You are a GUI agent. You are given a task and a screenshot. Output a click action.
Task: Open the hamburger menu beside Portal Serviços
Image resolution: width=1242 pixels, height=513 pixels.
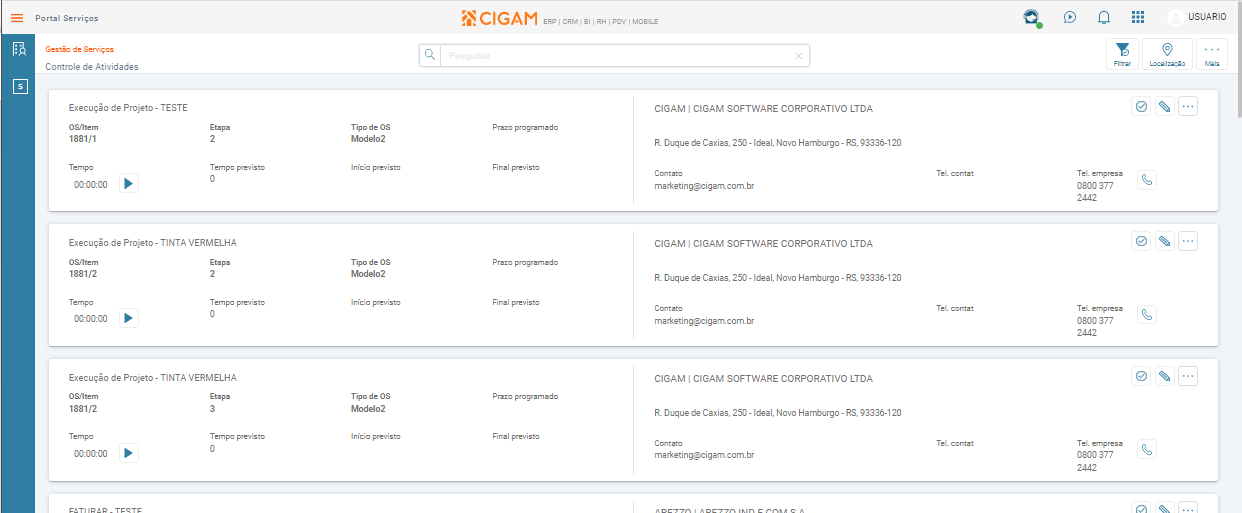(16, 17)
